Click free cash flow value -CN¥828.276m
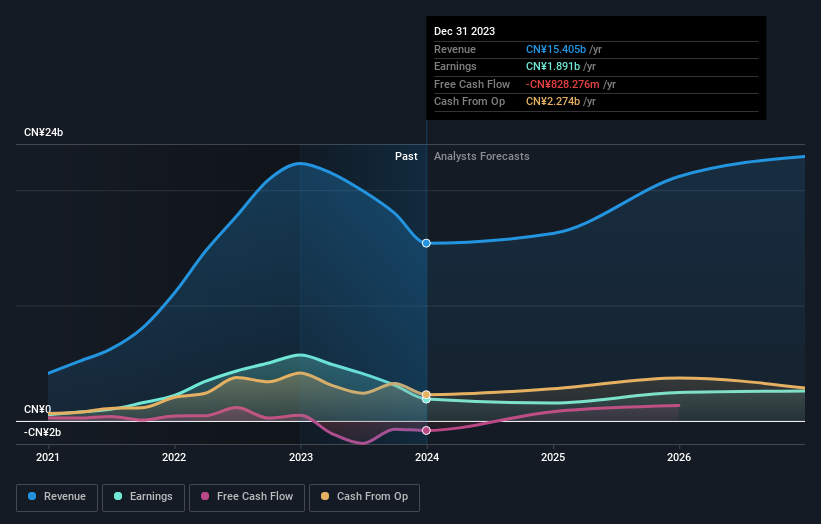This screenshot has height=524, width=821. [562, 84]
